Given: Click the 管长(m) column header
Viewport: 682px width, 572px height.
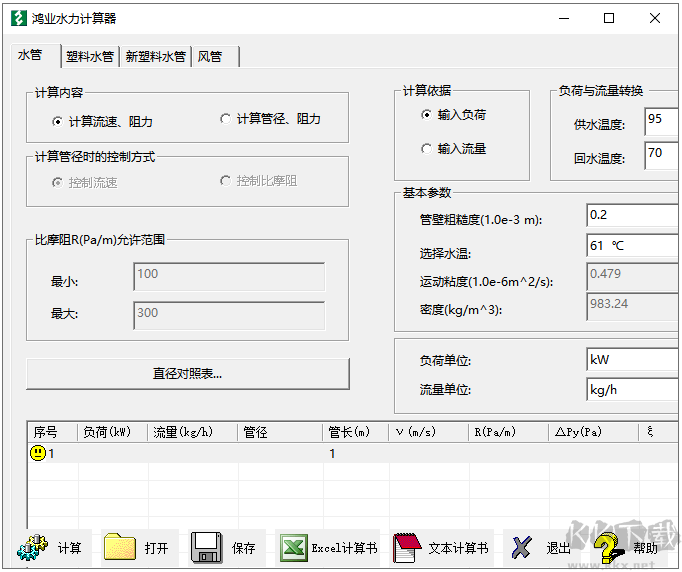Looking at the screenshot, I should [x=356, y=432].
